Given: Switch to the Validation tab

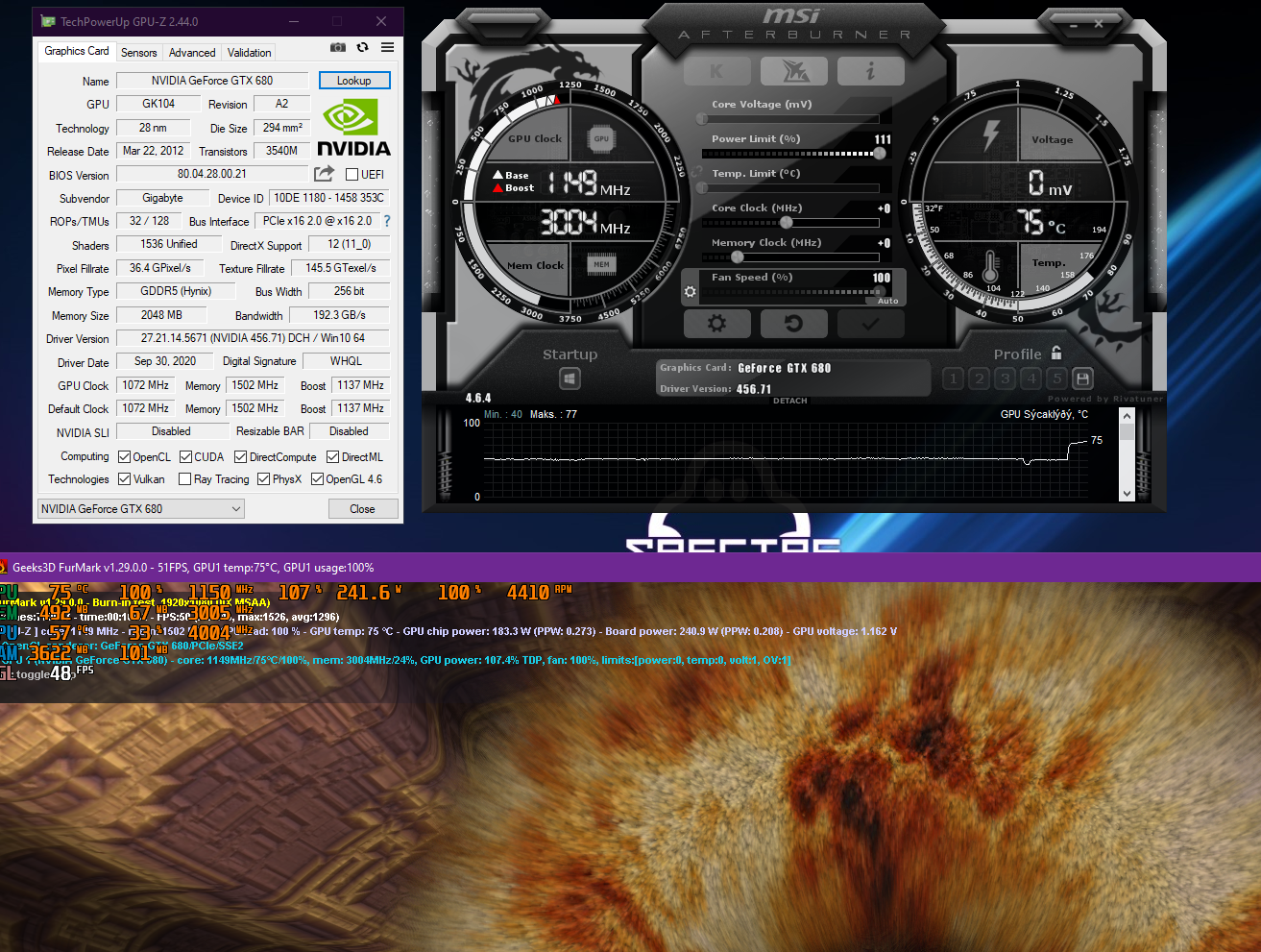Looking at the screenshot, I should [x=250, y=53].
